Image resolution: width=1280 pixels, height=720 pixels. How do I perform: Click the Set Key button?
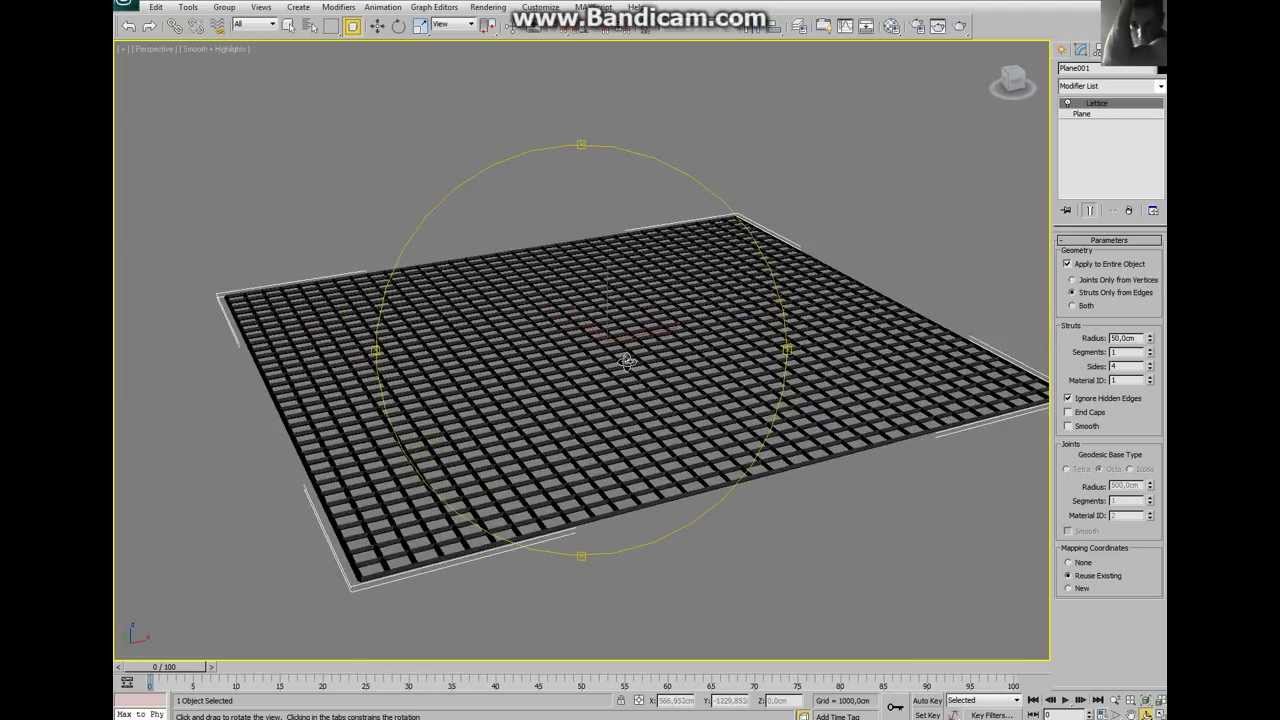click(927, 715)
